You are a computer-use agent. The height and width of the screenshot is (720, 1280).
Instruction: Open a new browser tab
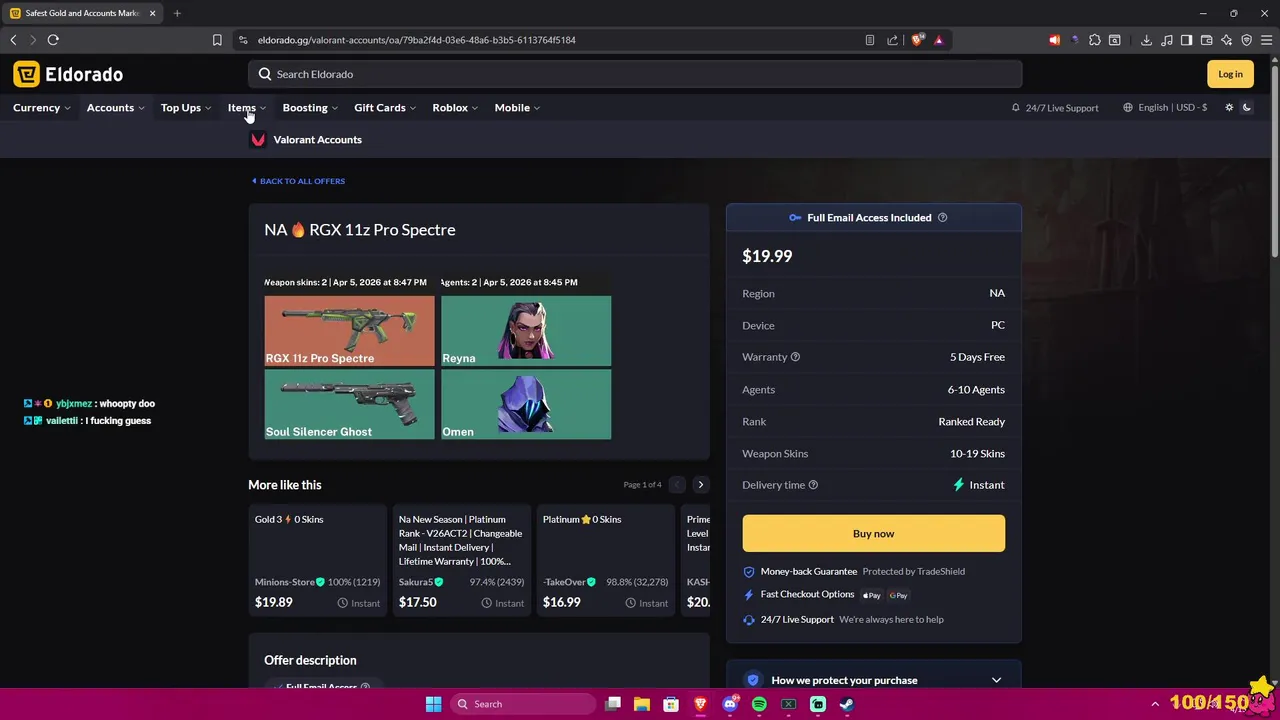[x=177, y=13]
